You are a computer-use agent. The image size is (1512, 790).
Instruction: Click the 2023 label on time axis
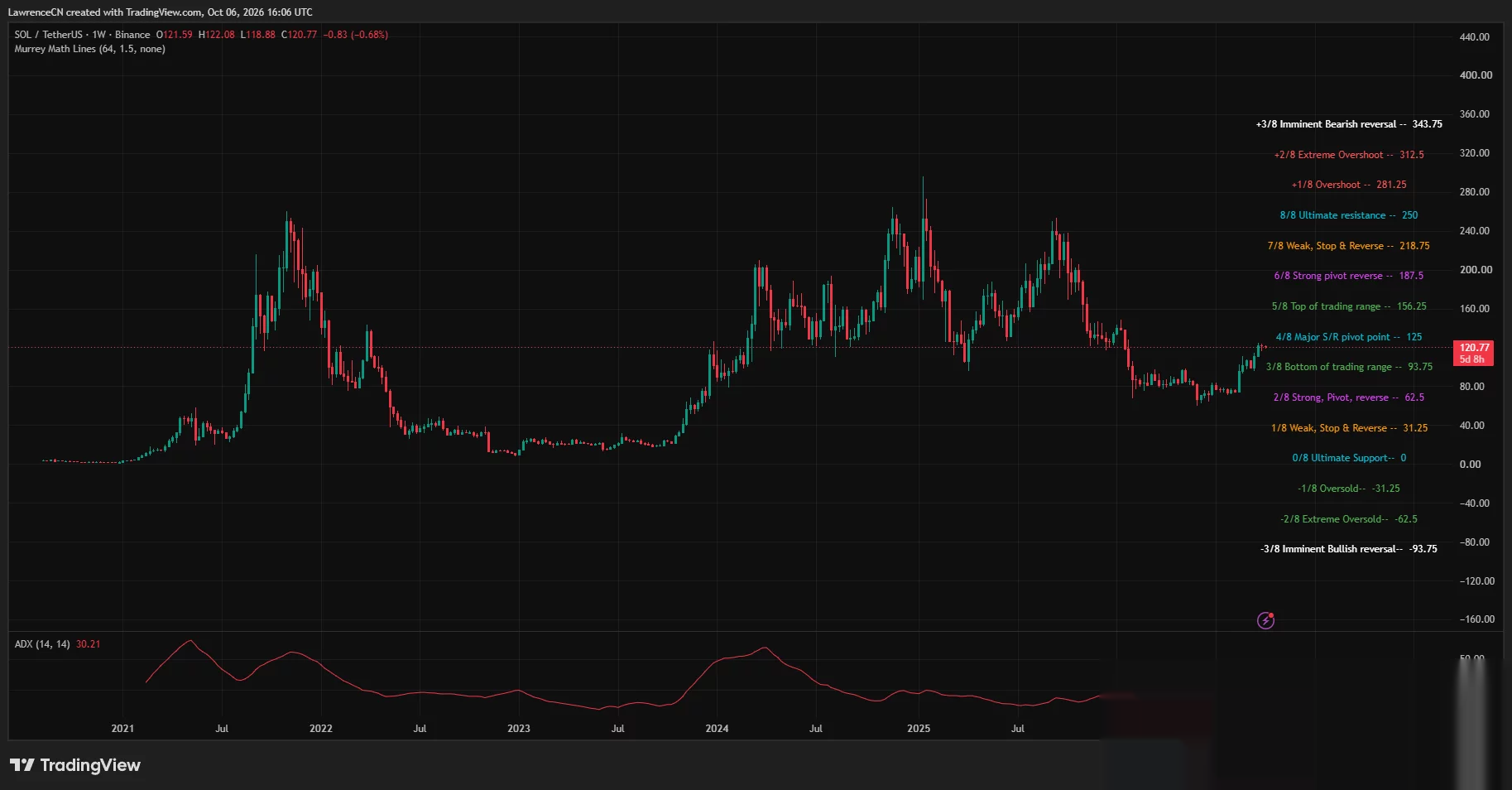[x=519, y=729]
